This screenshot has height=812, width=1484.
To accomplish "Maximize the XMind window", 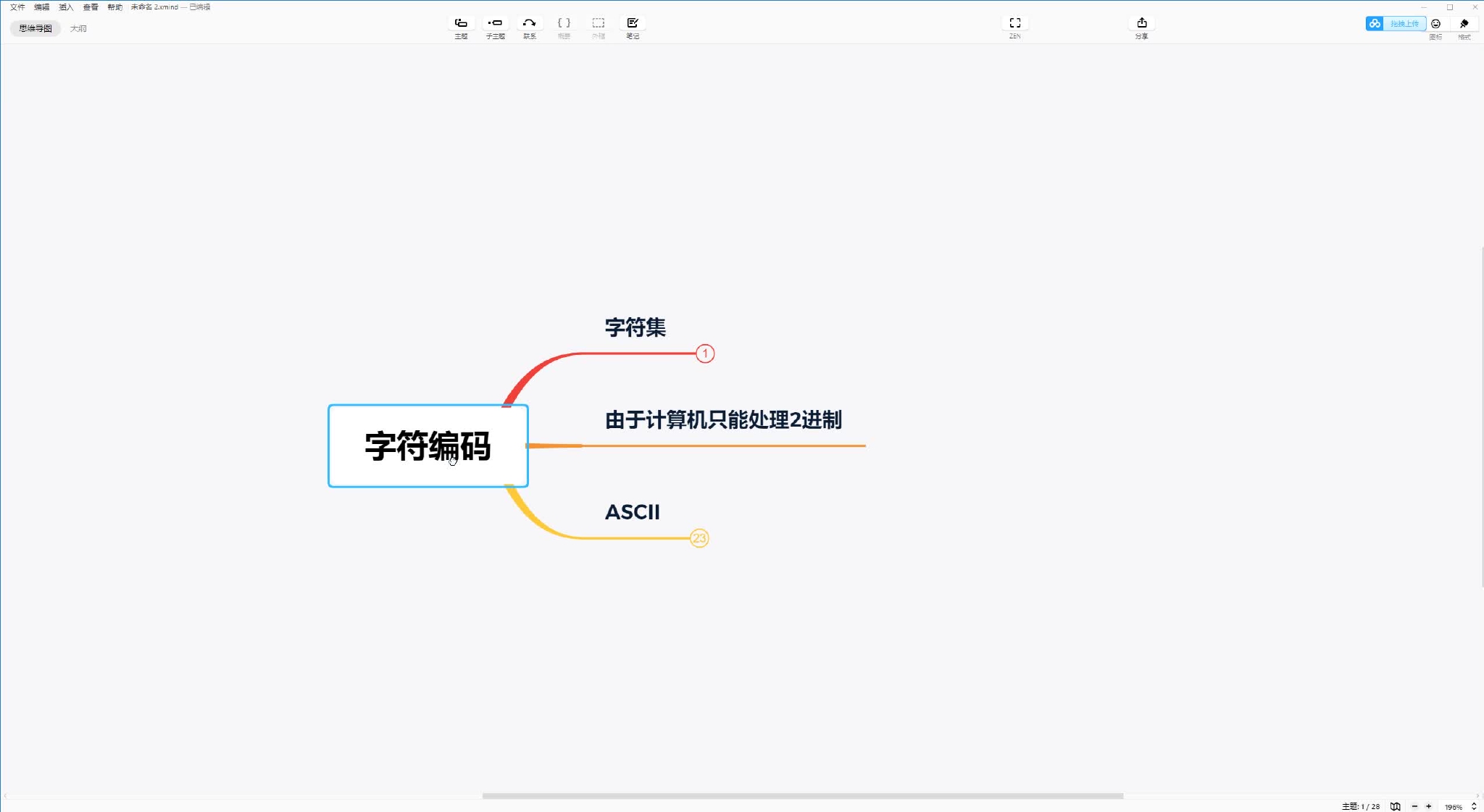I will pos(1450,7).
